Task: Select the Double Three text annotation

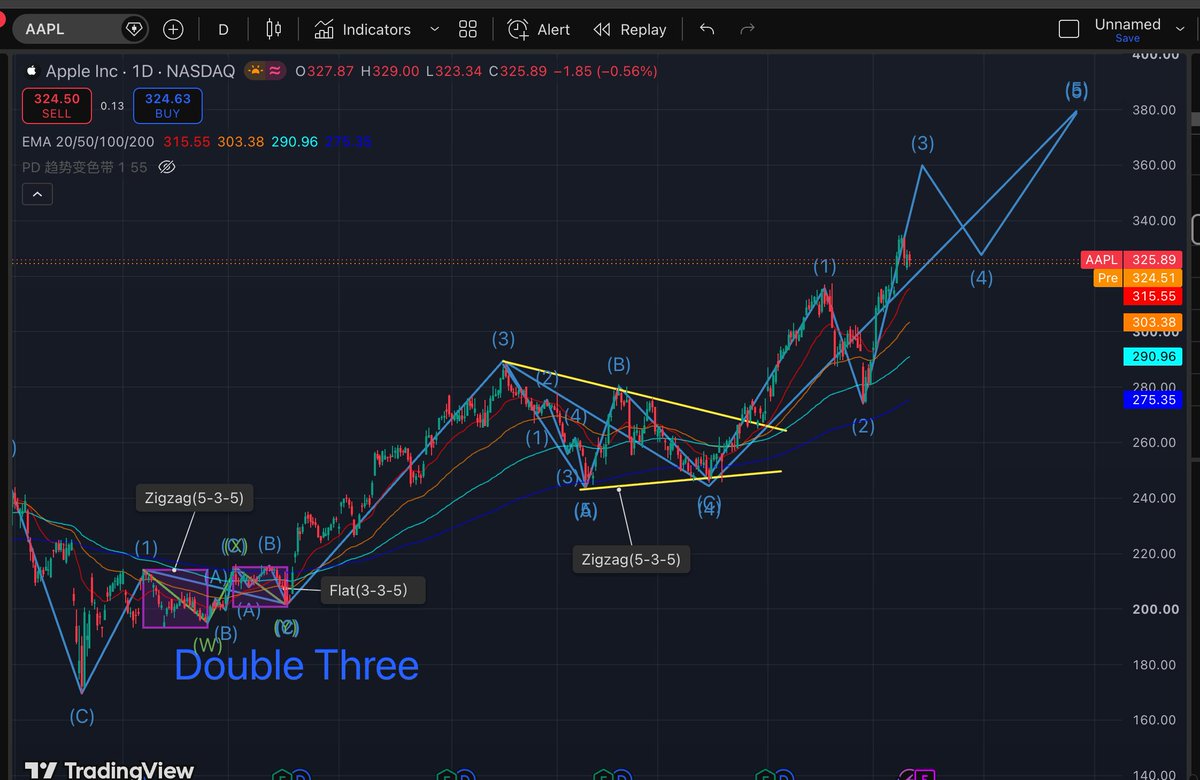Action: [297, 665]
